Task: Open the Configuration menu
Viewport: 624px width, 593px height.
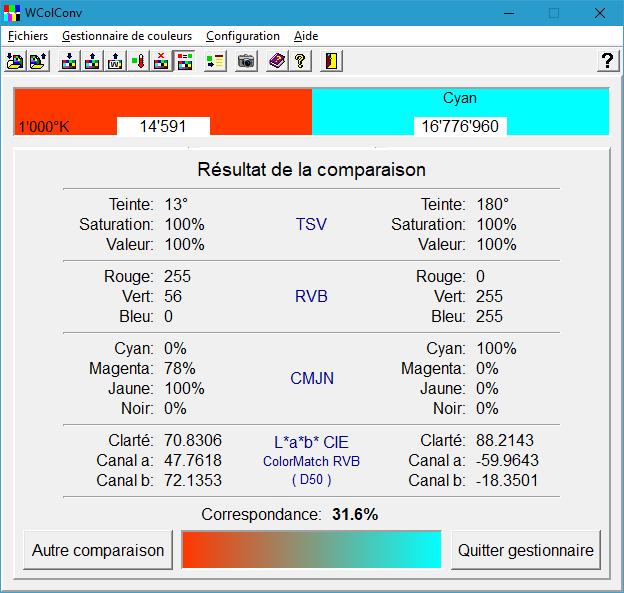Action: [x=243, y=36]
